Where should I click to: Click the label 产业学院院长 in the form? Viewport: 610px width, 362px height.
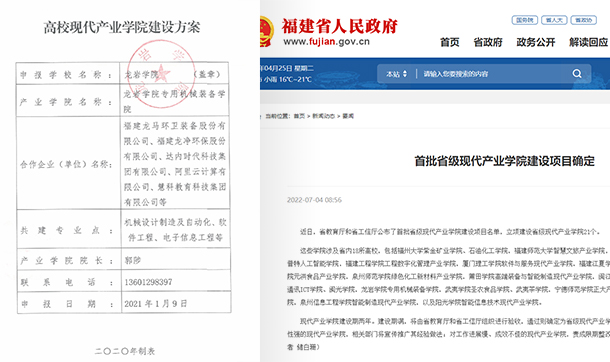67,260
